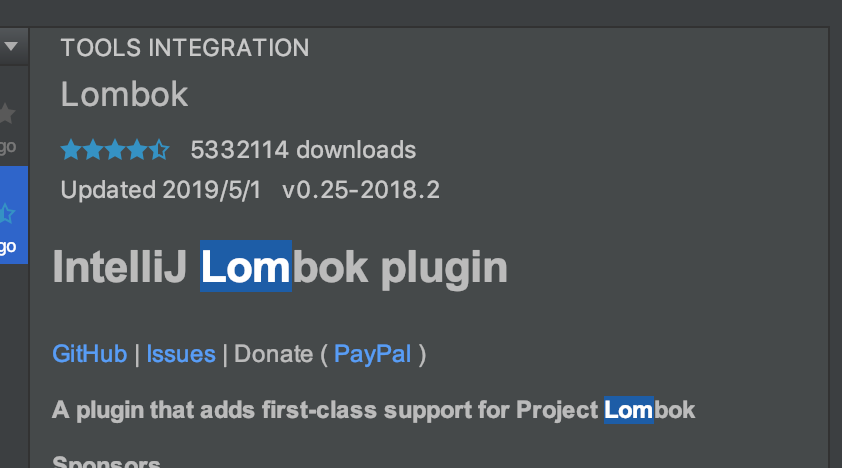Image resolution: width=842 pixels, height=468 pixels.
Task: Follow the PayPal donation link
Action: point(372,354)
